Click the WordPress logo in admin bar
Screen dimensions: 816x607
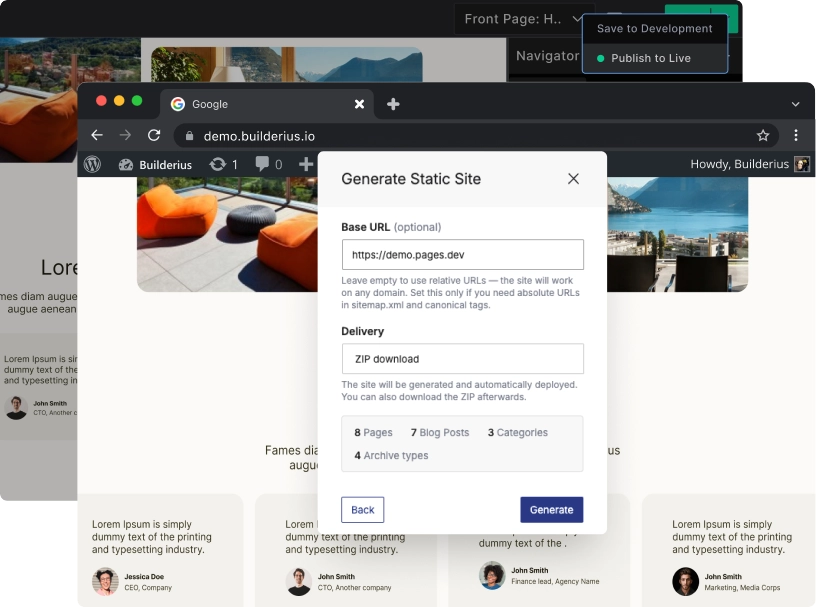point(93,165)
